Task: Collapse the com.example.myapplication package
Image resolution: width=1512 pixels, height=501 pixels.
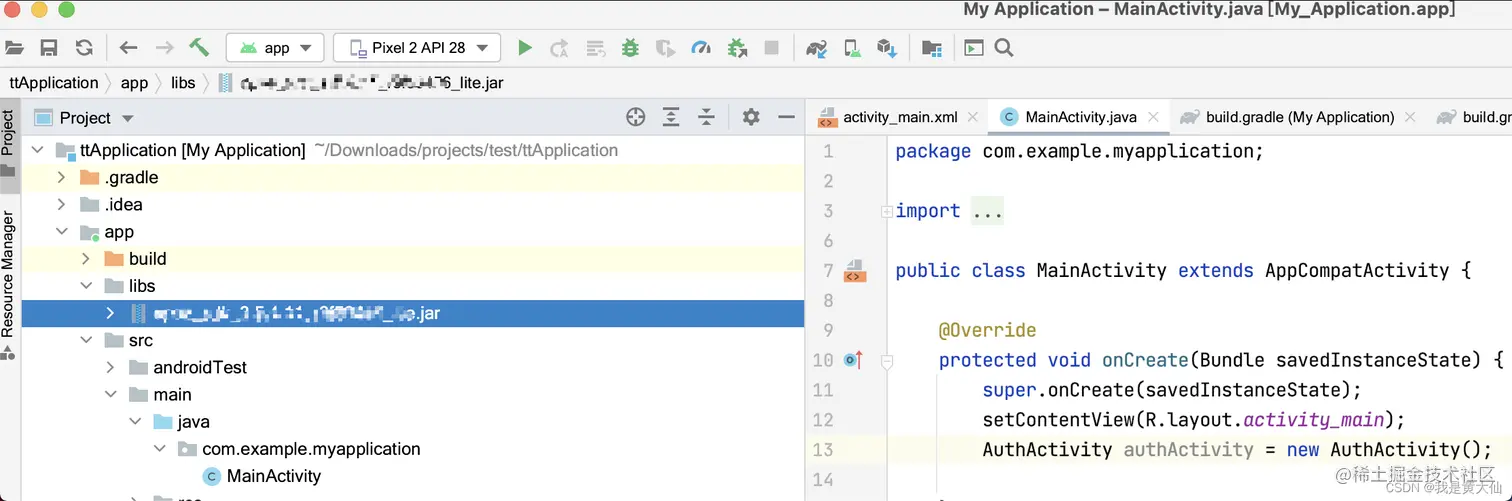Action: [x=159, y=449]
